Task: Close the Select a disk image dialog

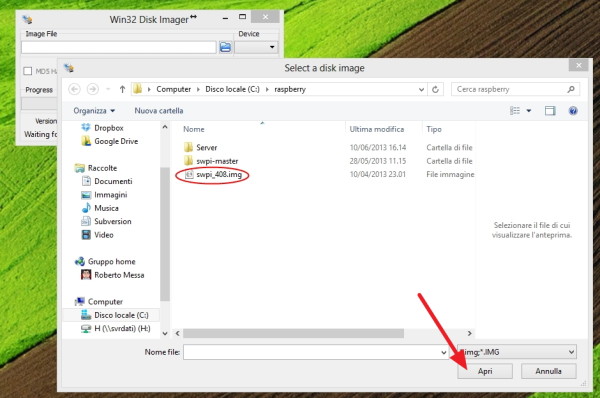Action: tap(579, 65)
